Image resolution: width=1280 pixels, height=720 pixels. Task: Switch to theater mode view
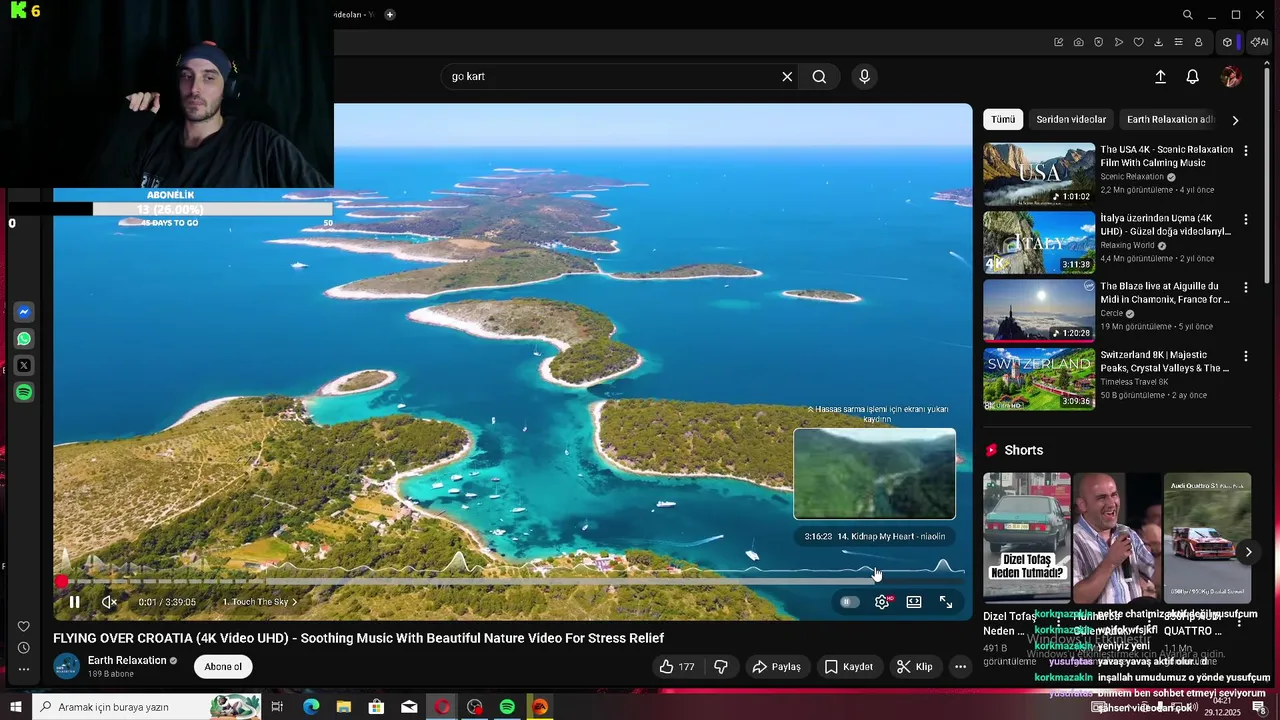click(914, 602)
